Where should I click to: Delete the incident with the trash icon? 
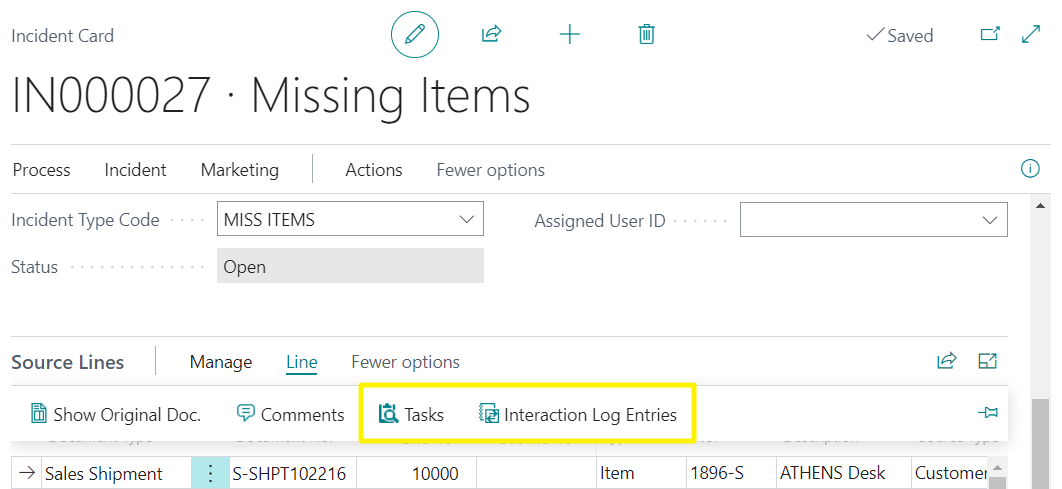[x=647, y=34]
